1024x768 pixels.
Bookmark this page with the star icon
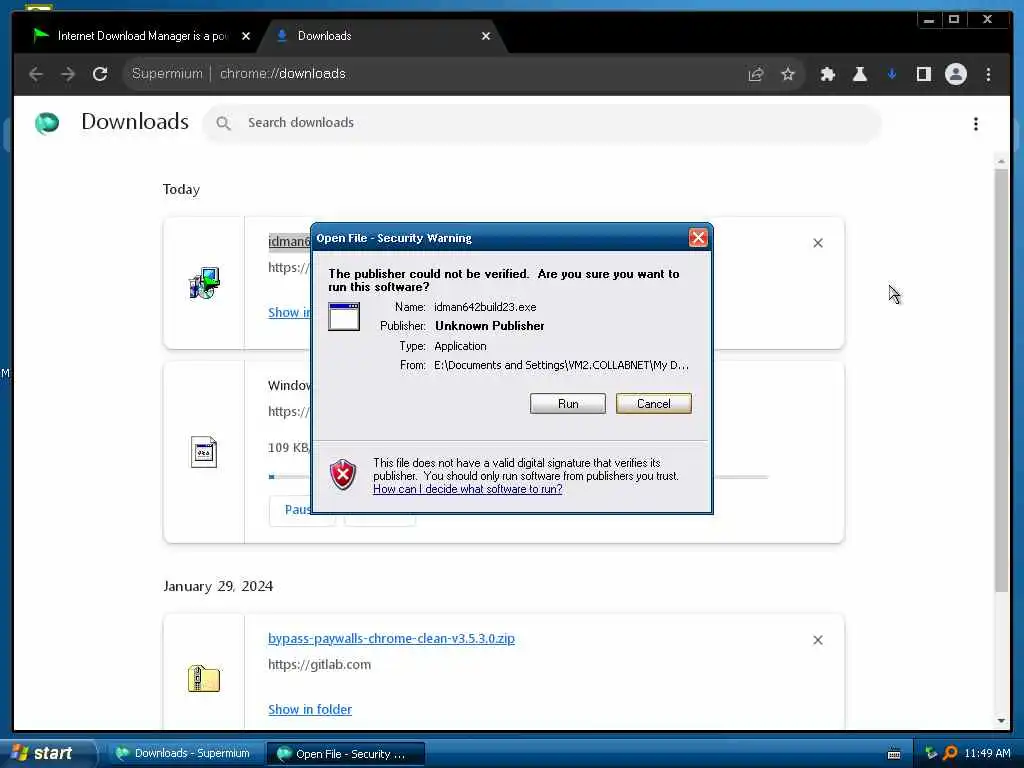(x=788, y=74)
